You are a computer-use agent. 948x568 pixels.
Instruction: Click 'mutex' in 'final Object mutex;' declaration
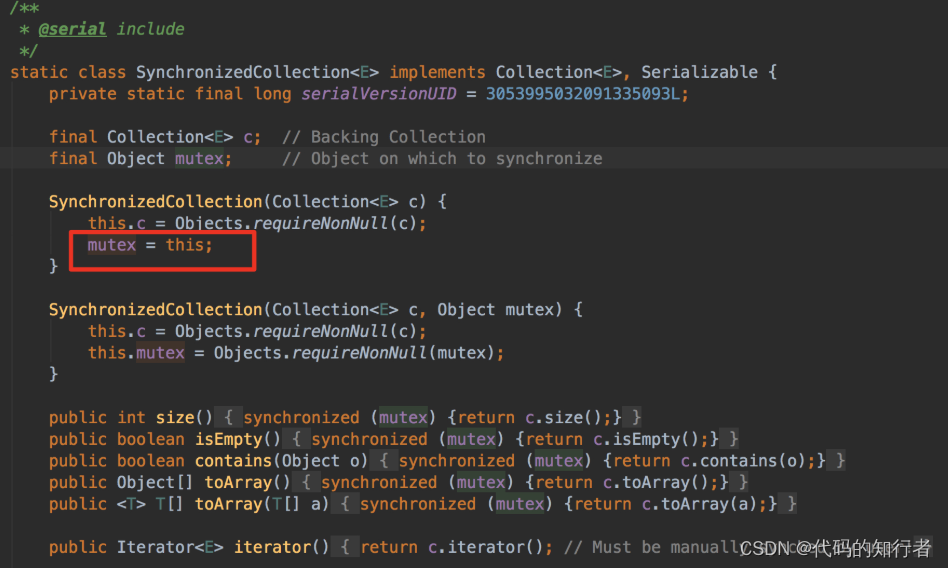[x=199, y=158]
